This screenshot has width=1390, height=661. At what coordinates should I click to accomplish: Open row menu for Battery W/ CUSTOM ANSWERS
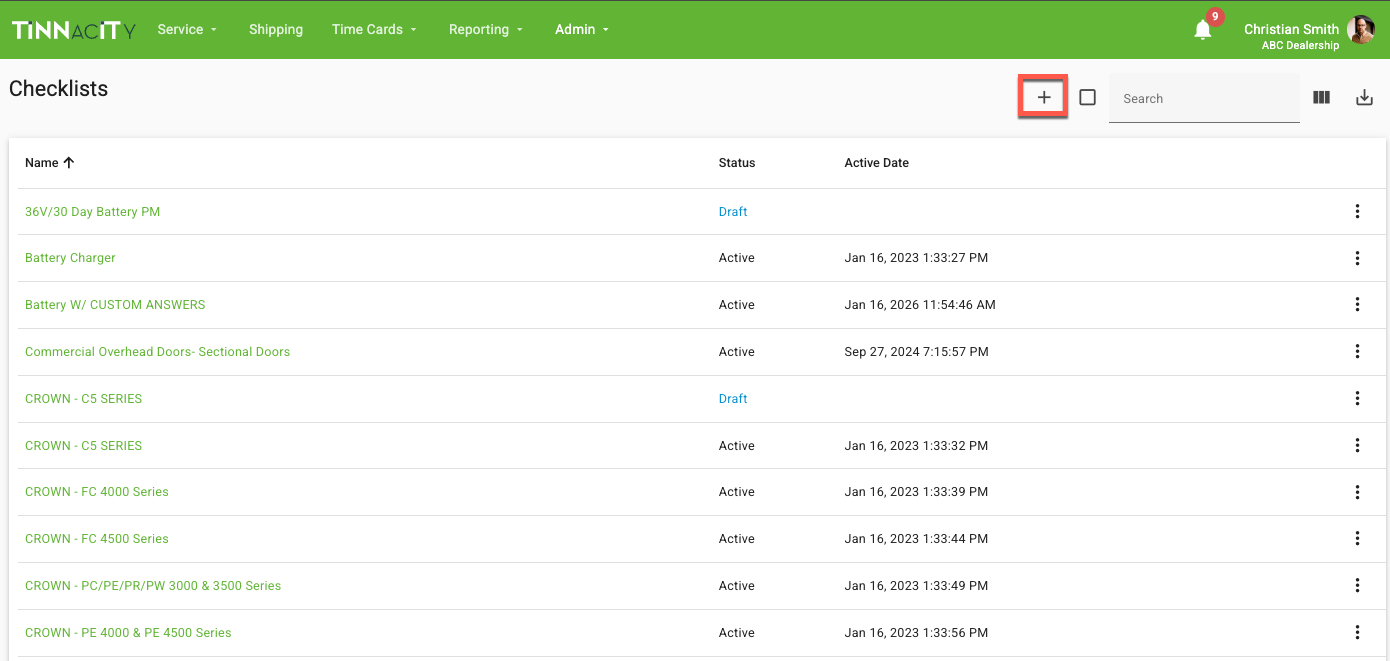pos(1357,305)
